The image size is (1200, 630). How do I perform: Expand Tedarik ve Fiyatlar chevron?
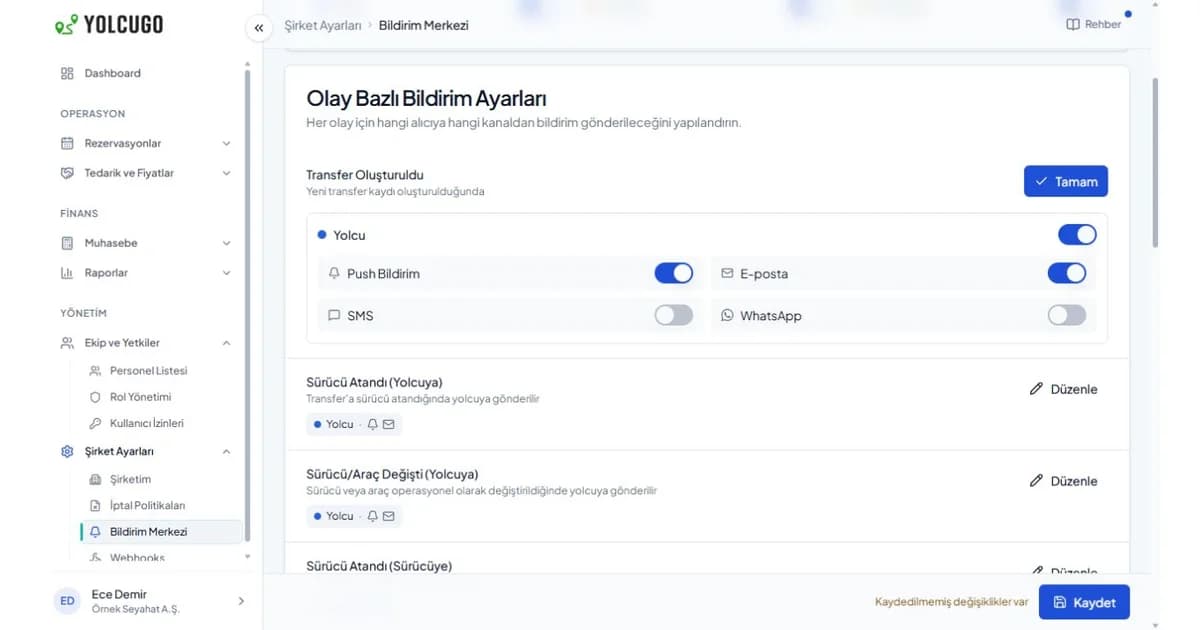[226, 173]
